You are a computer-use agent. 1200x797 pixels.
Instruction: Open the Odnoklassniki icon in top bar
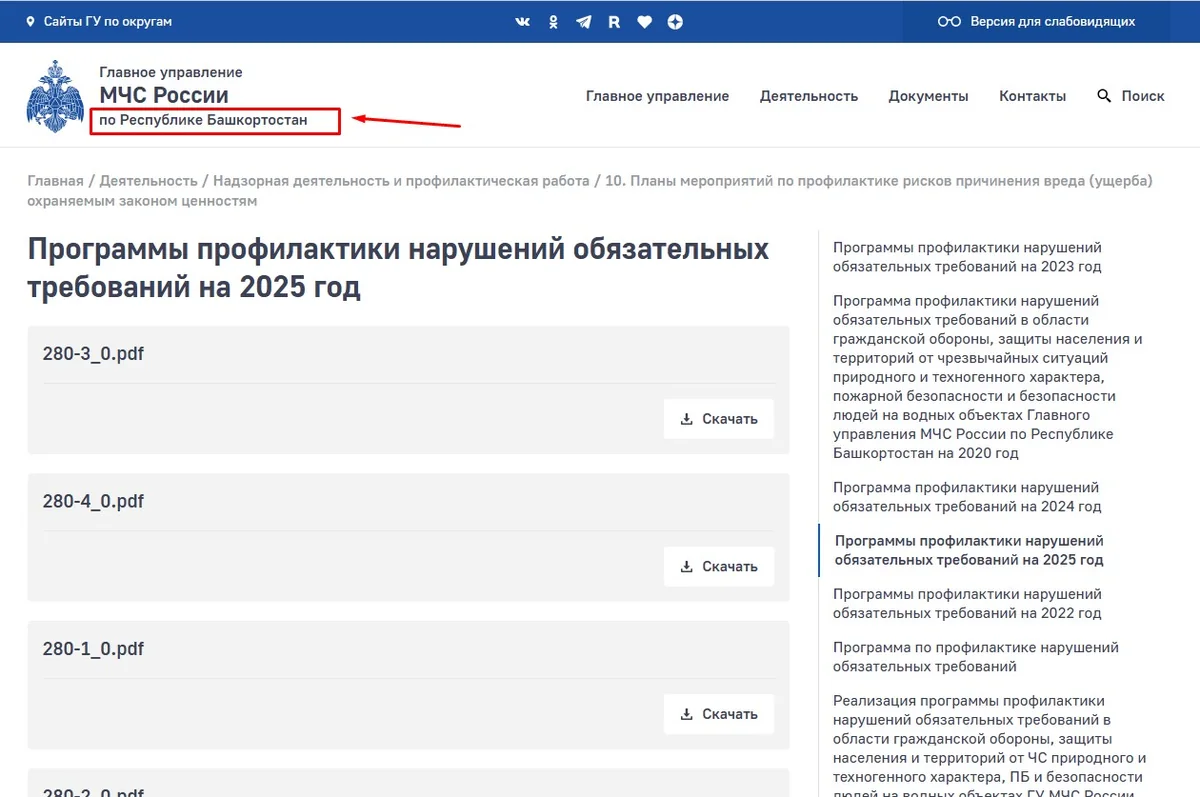pyautogui.click(x=553, y=21)
